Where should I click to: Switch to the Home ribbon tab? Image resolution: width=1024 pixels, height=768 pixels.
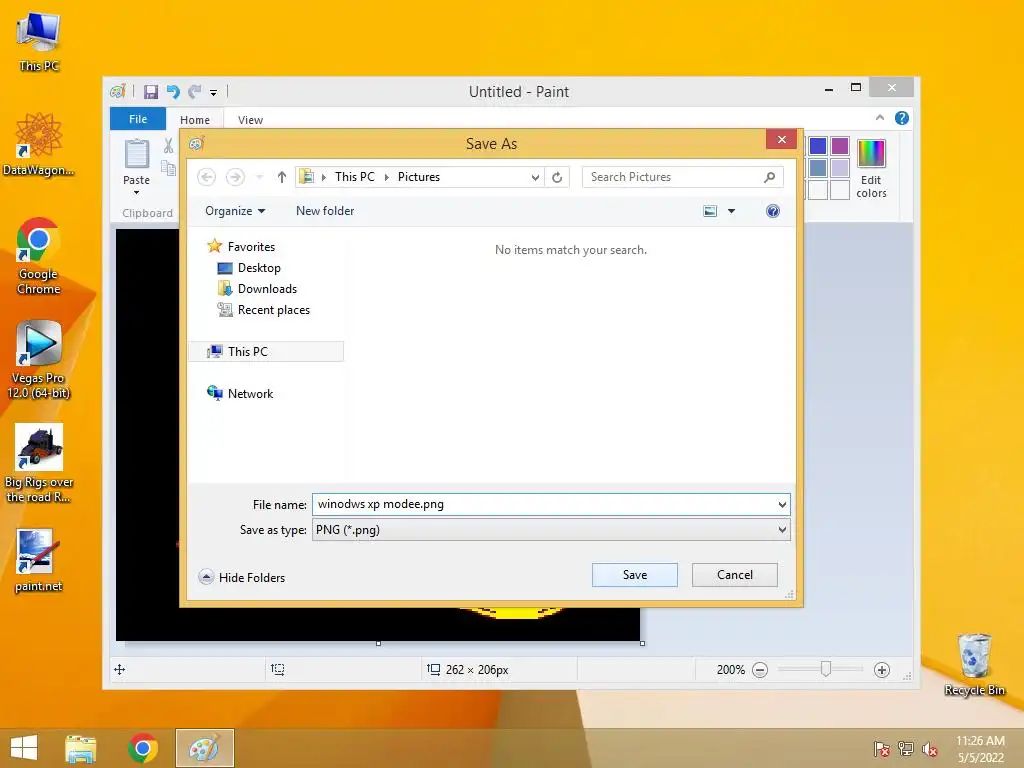point(195,120)
